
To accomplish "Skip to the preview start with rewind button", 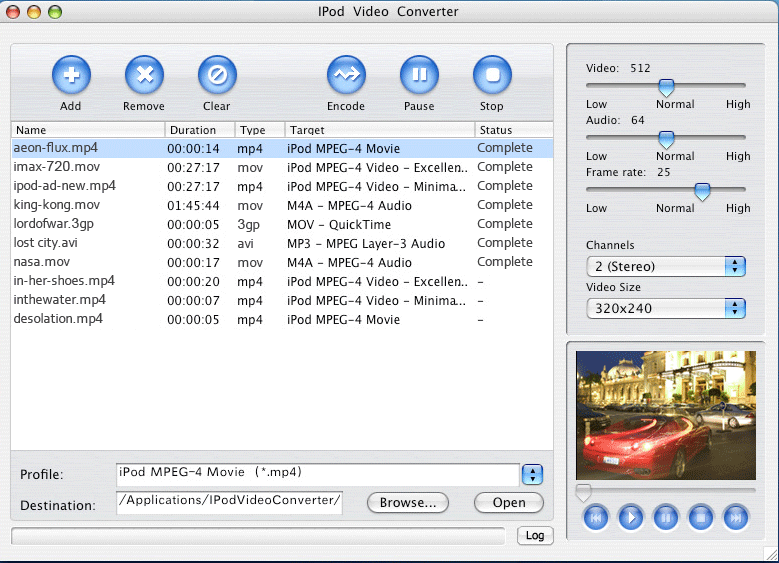I will point(596,518).
